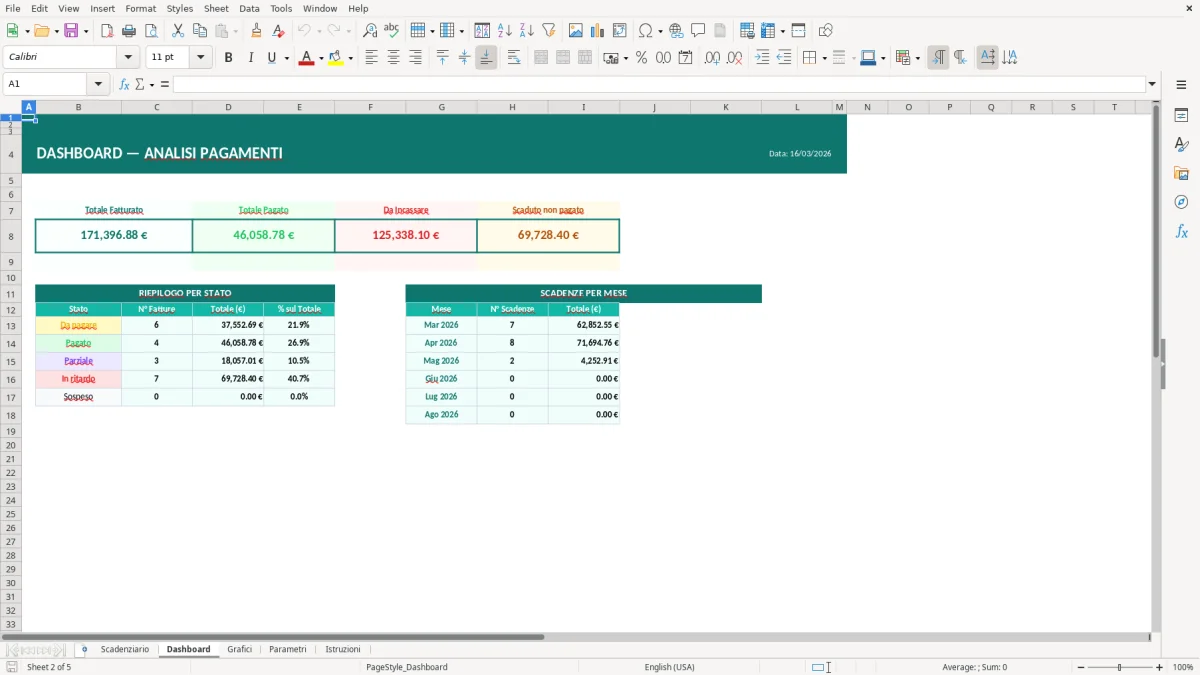Increase indent

pos(762,58)
